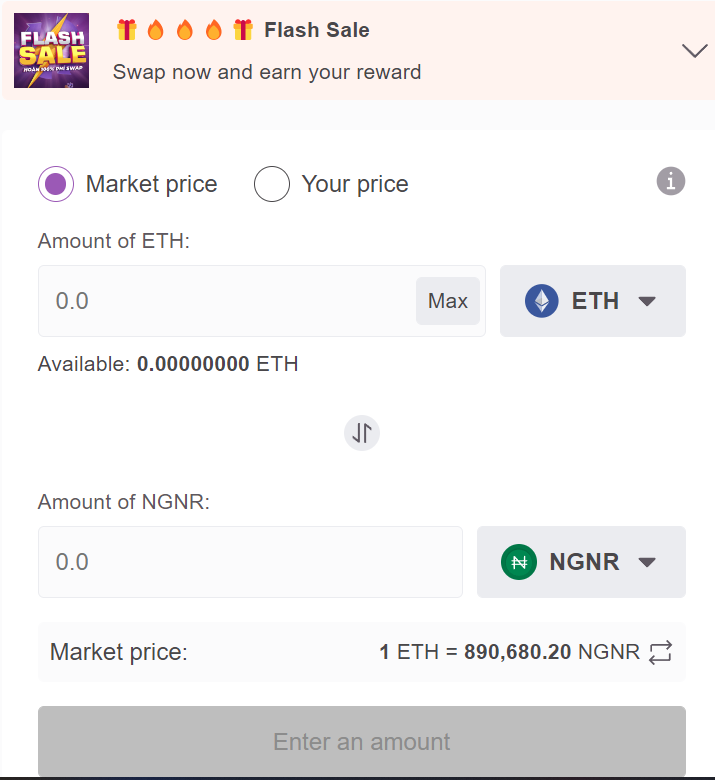The width and height of the screenshot is (715, 780).
Task: Select the Your price radio option
Action: tap(272, 184)
